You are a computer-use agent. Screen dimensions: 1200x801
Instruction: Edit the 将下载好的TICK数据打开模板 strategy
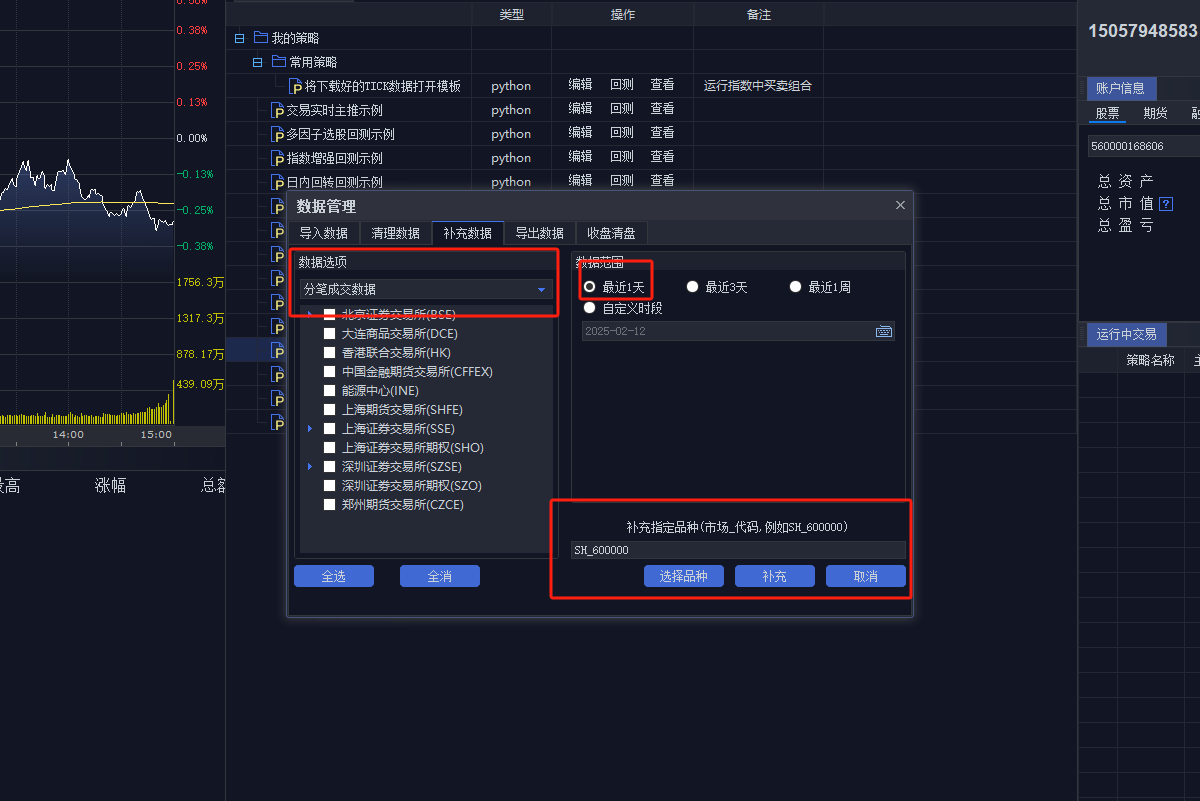click(x=580, y=85)
